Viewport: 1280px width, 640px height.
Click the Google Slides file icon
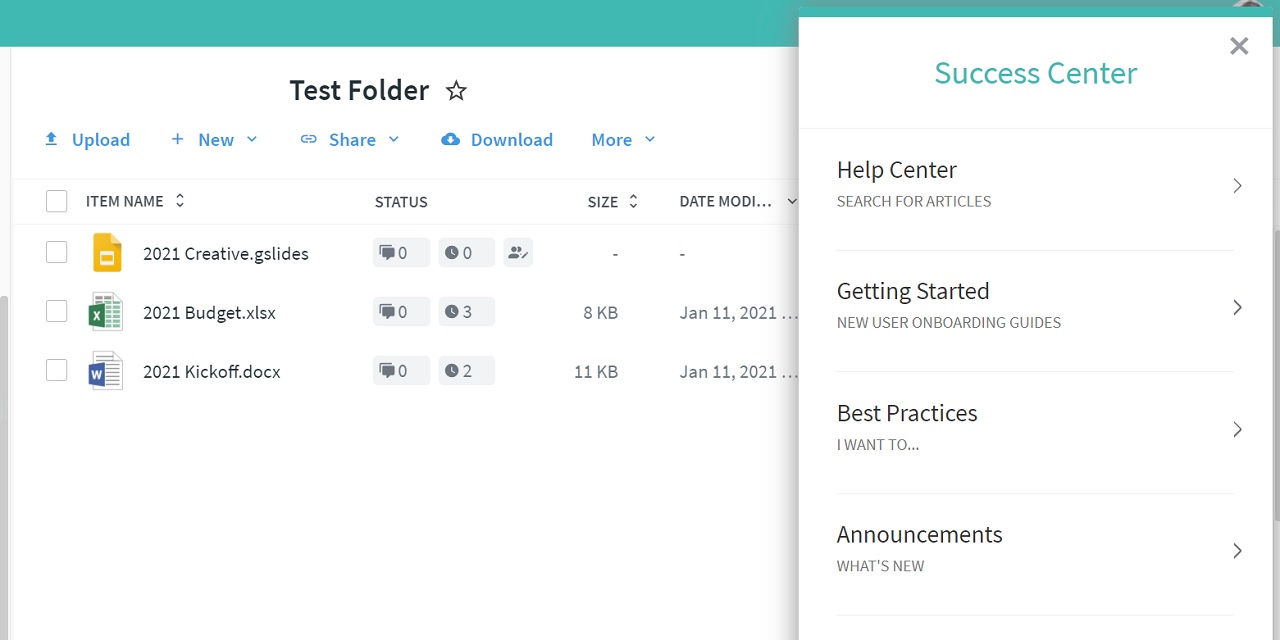click(107, 253)
